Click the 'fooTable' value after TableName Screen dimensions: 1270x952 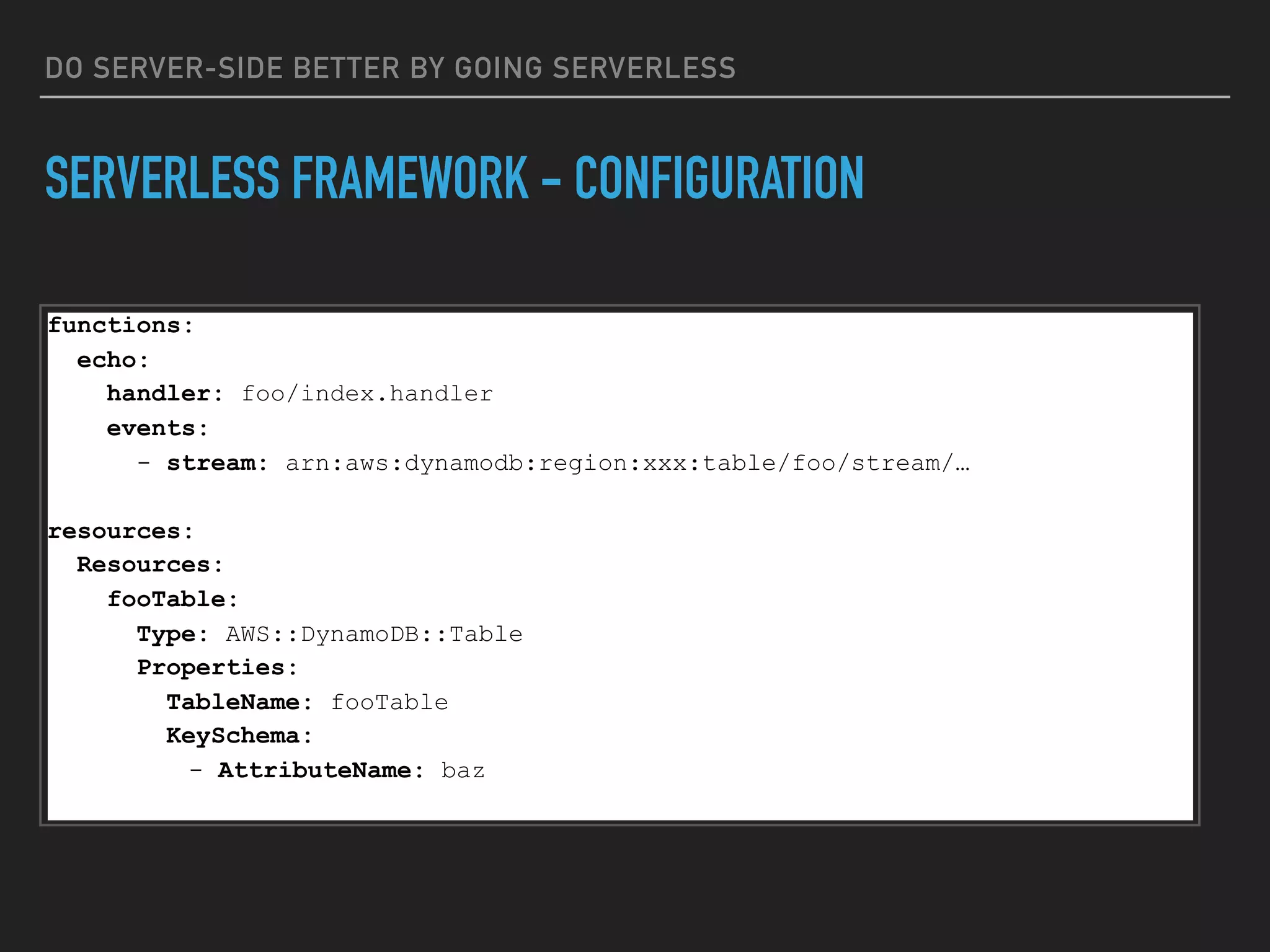coord(389,702)
